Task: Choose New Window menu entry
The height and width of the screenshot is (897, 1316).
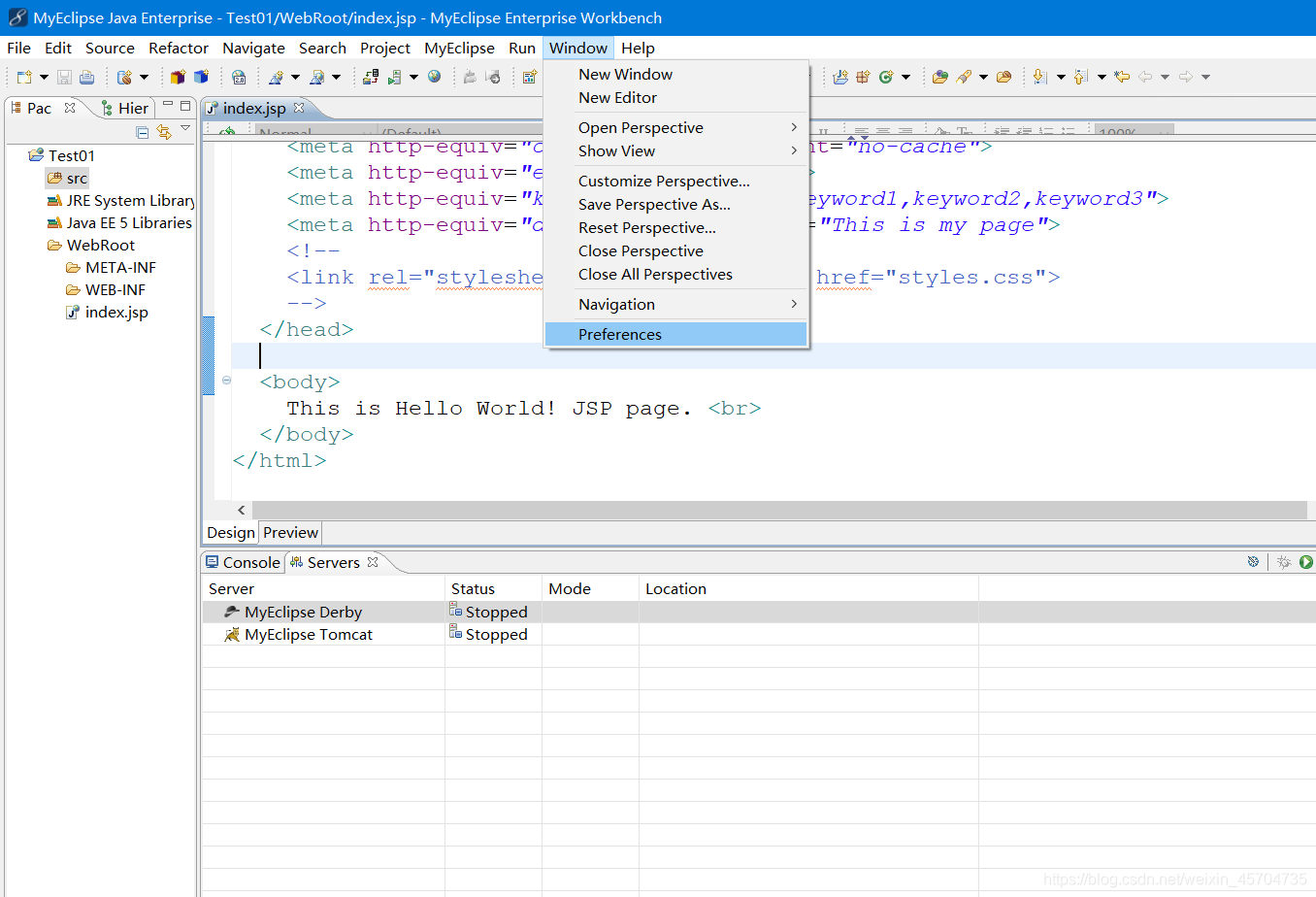Action: coord(676,74)
